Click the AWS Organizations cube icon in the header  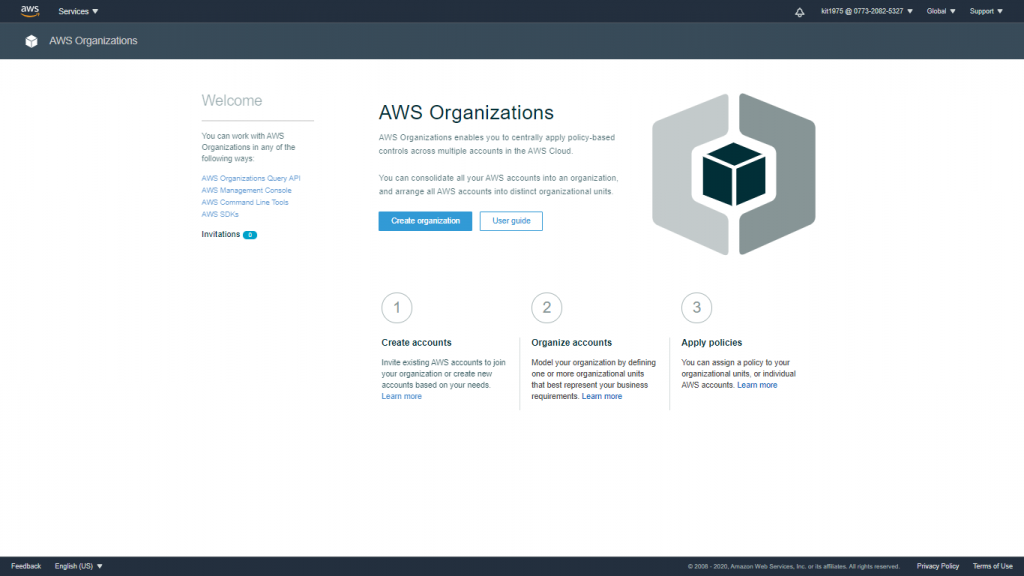click(x=30, y=41)
